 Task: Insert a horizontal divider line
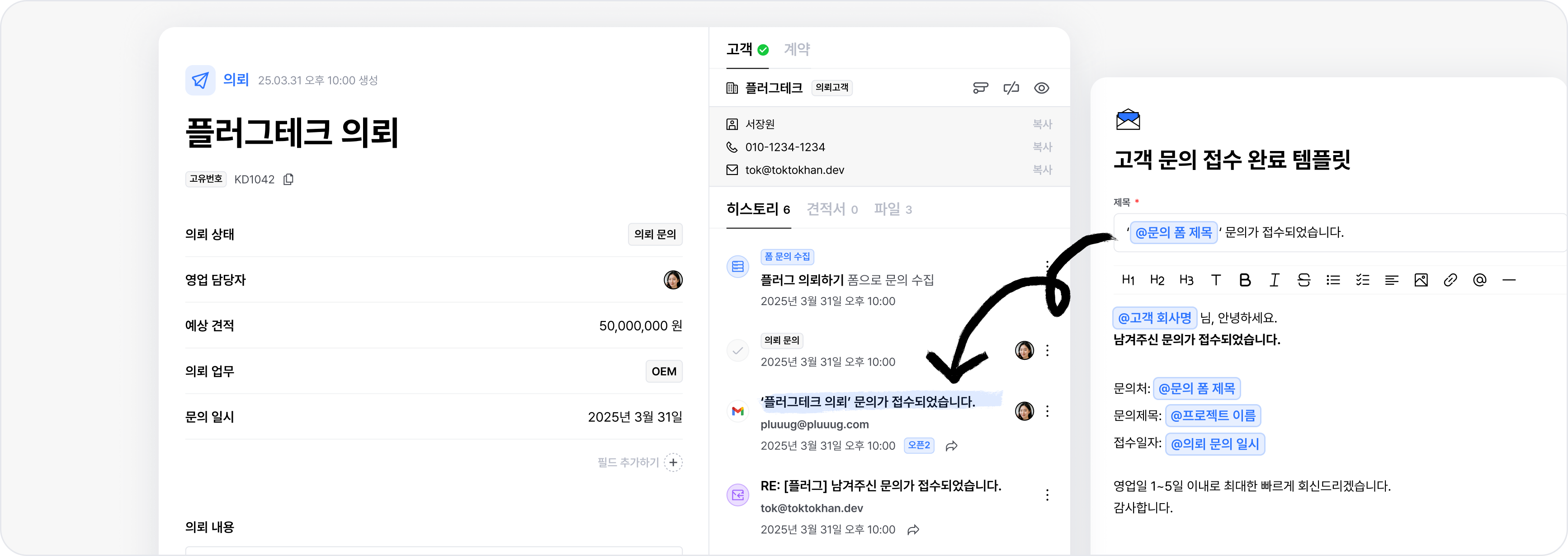1508,280
